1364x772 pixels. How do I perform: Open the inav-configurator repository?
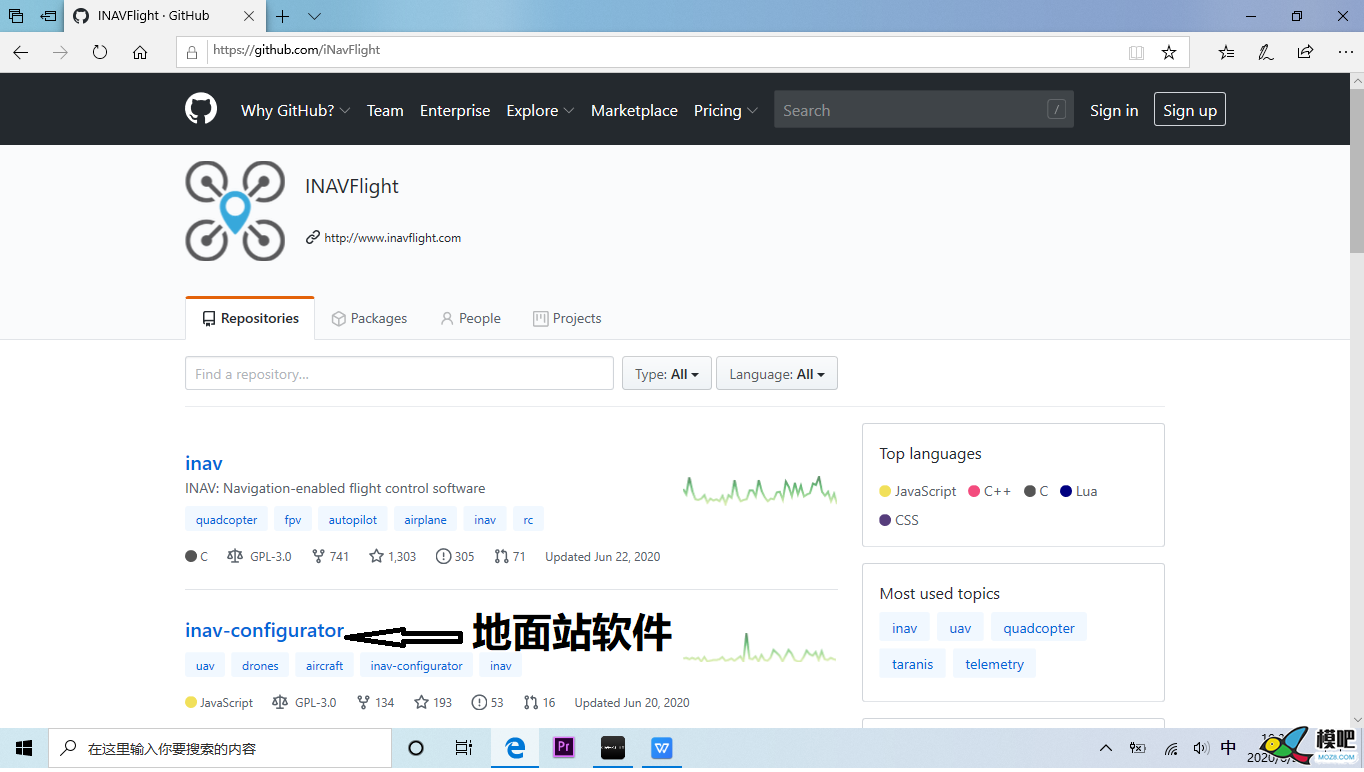[265, 631]
